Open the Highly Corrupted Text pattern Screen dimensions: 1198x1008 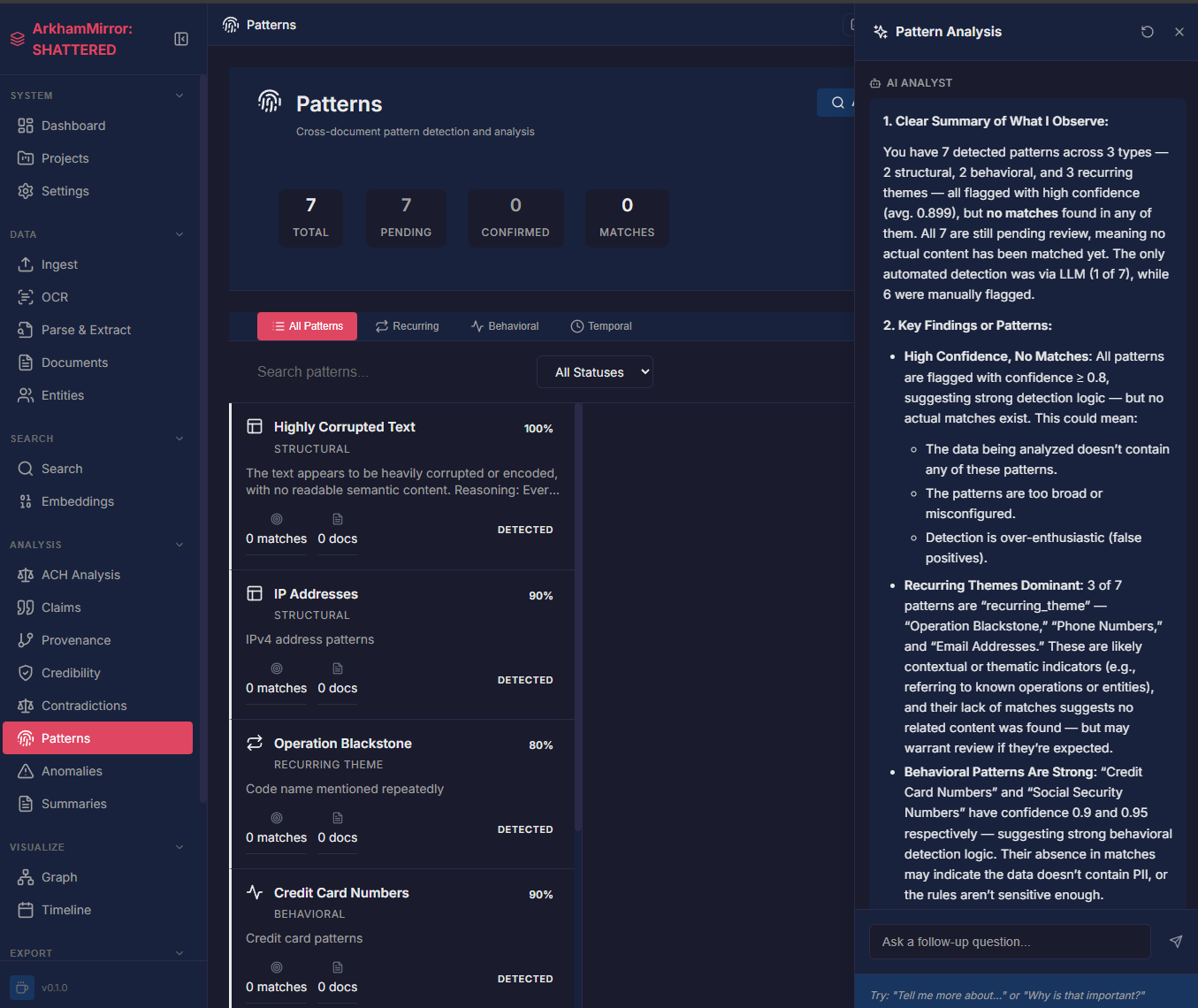[x=402, y=486]
